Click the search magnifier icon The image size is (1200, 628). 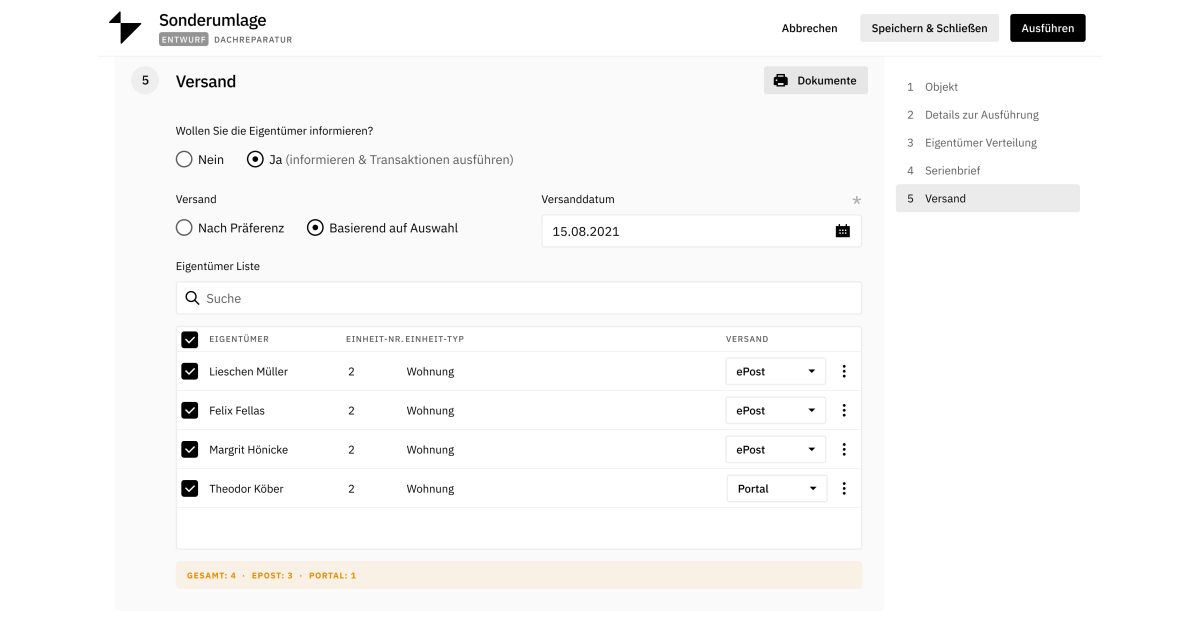(193, 298)
